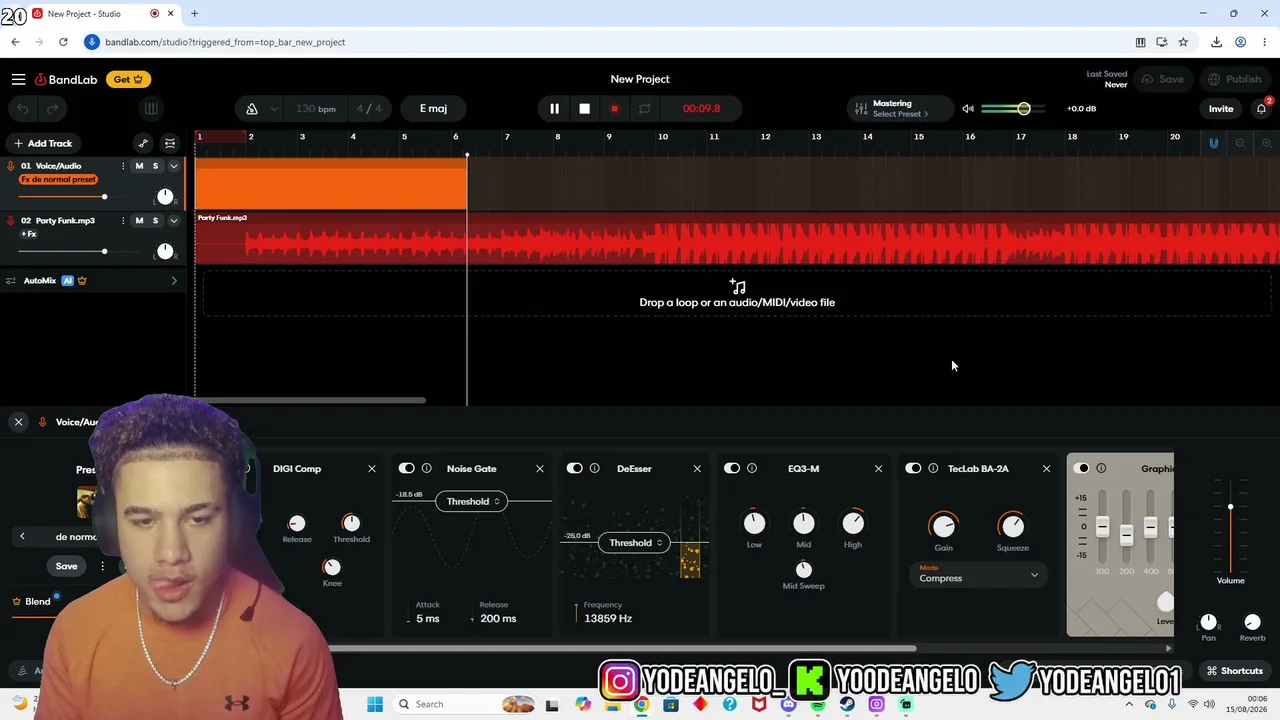Solo the Voice/Audio track
The height and width of the screenshot is (720, 1280).
coord(155,166)
